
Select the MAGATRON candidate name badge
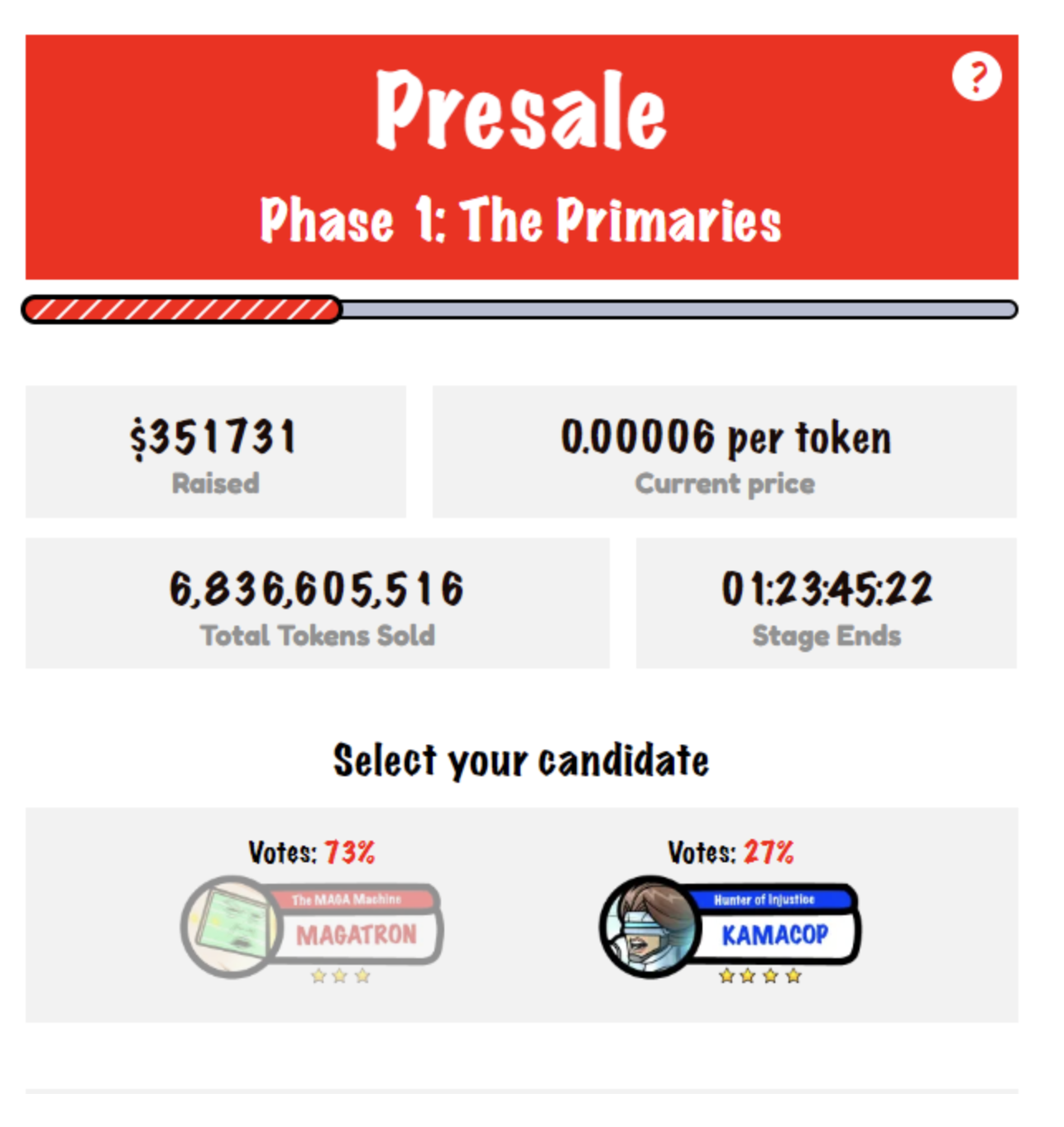357,935
